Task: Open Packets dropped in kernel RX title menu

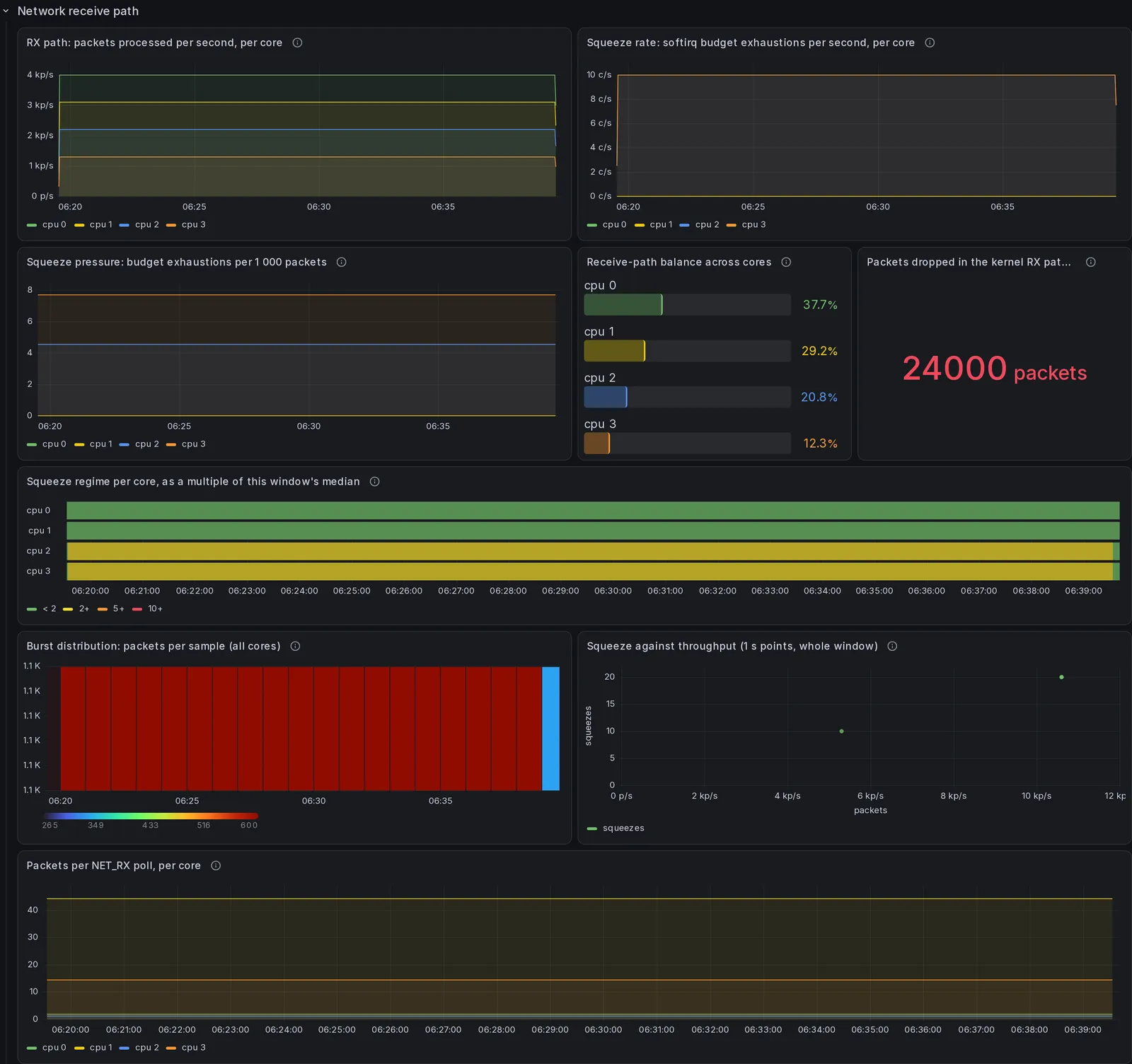Action: tap(969, 262)
